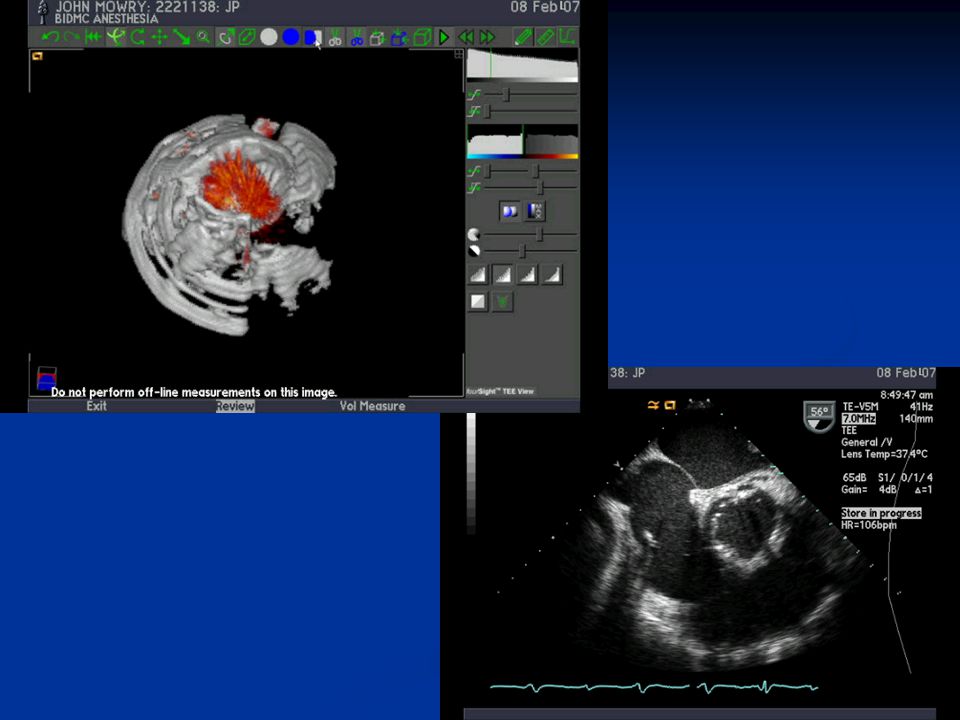Click the blue scissors crop tool
The width and height of the screenshot is (960, 720).
coord(356,37)
